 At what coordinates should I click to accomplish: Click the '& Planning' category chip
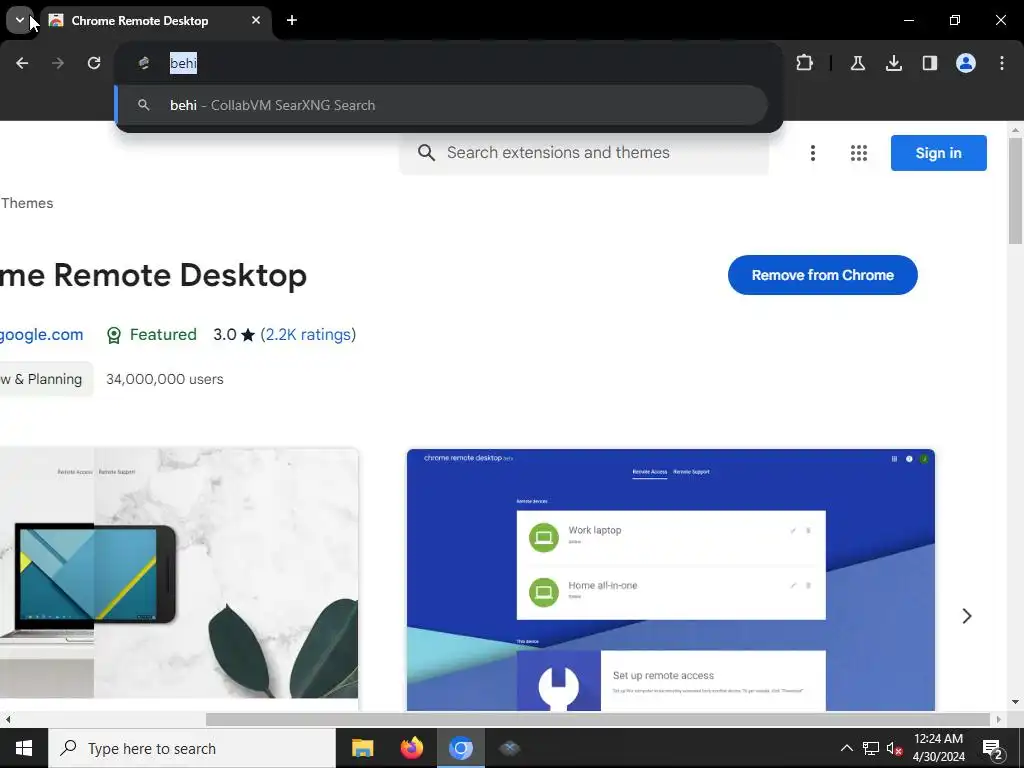point(46,379)
